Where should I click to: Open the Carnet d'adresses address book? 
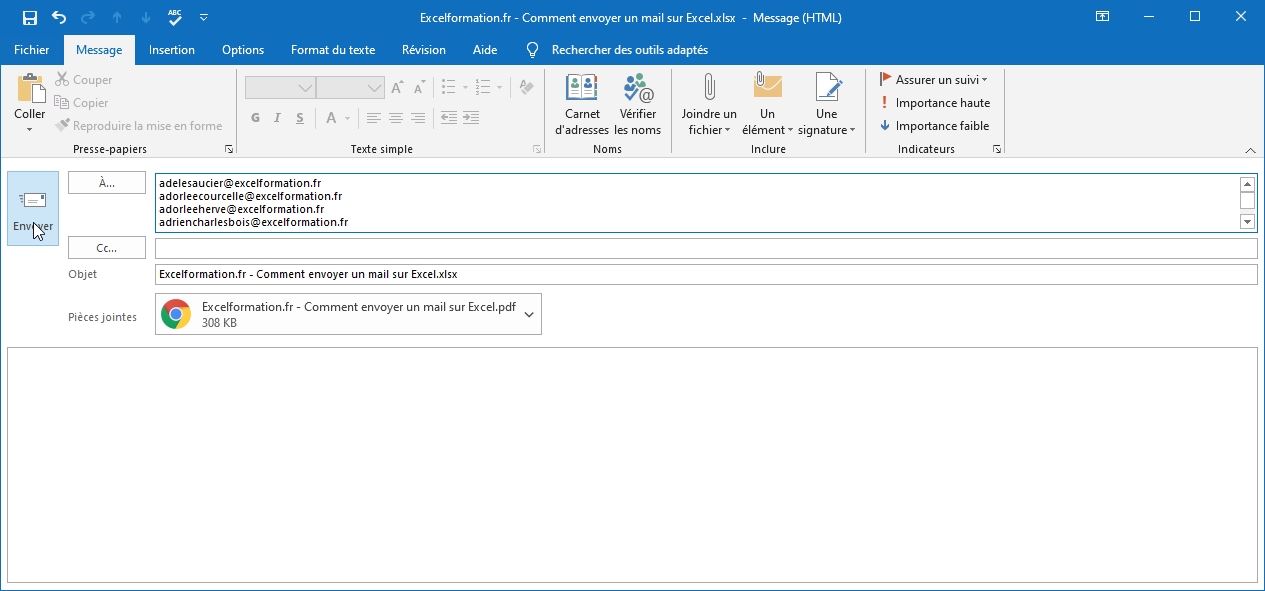pyautogui.click(x=582, y=104)
